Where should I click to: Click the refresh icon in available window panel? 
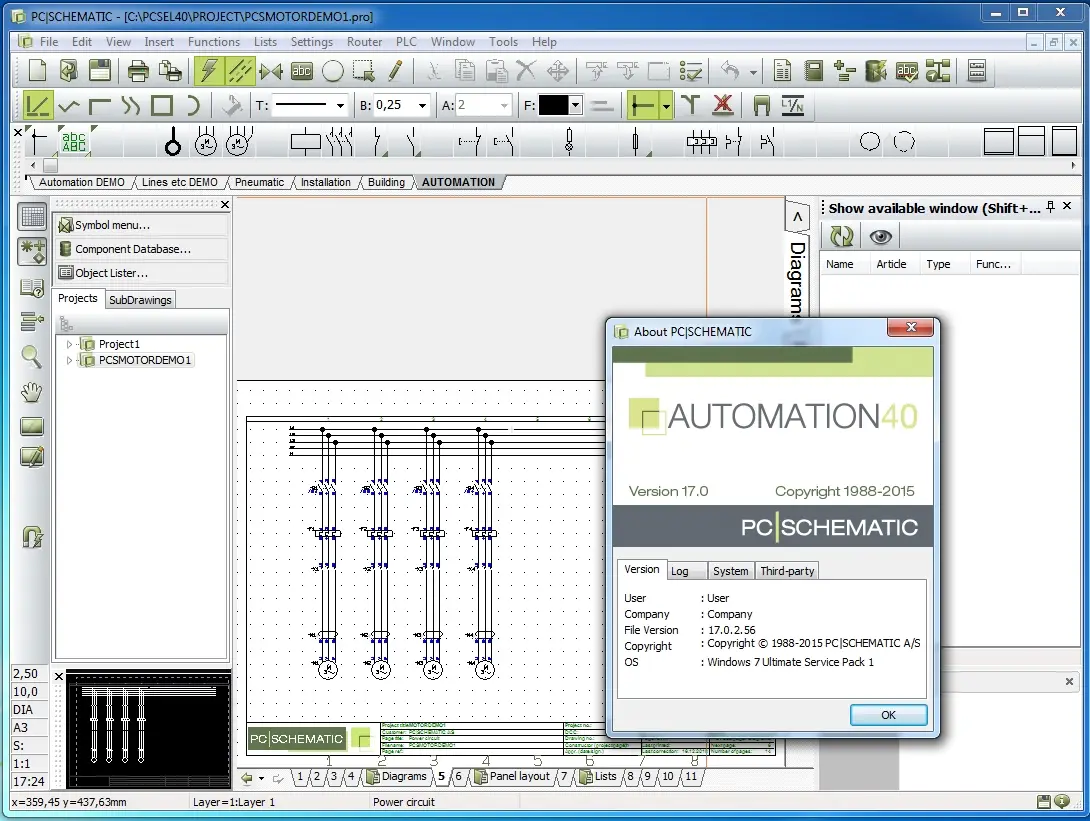point(842,236)
